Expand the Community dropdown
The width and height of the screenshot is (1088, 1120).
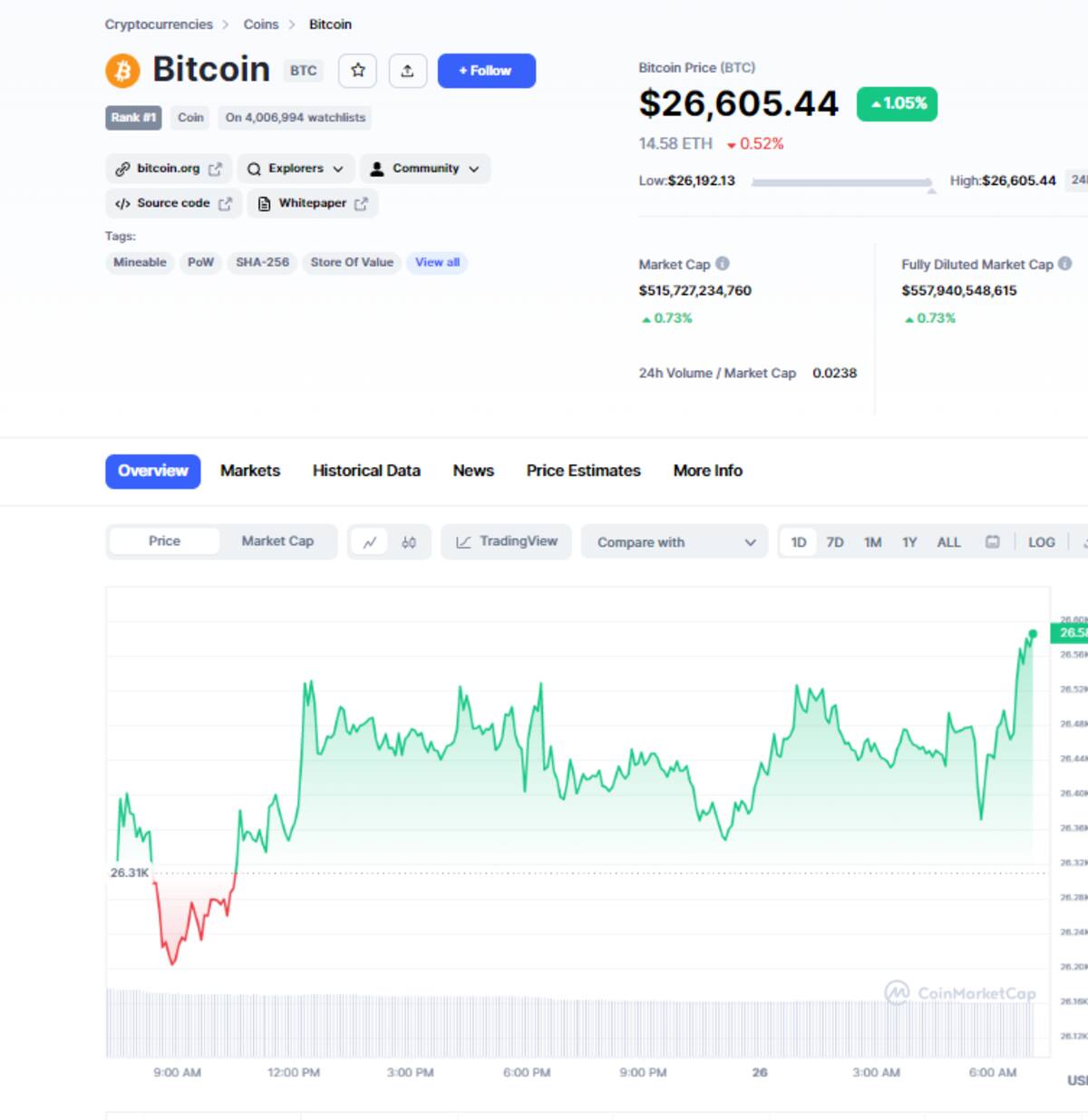coord(425,169)
